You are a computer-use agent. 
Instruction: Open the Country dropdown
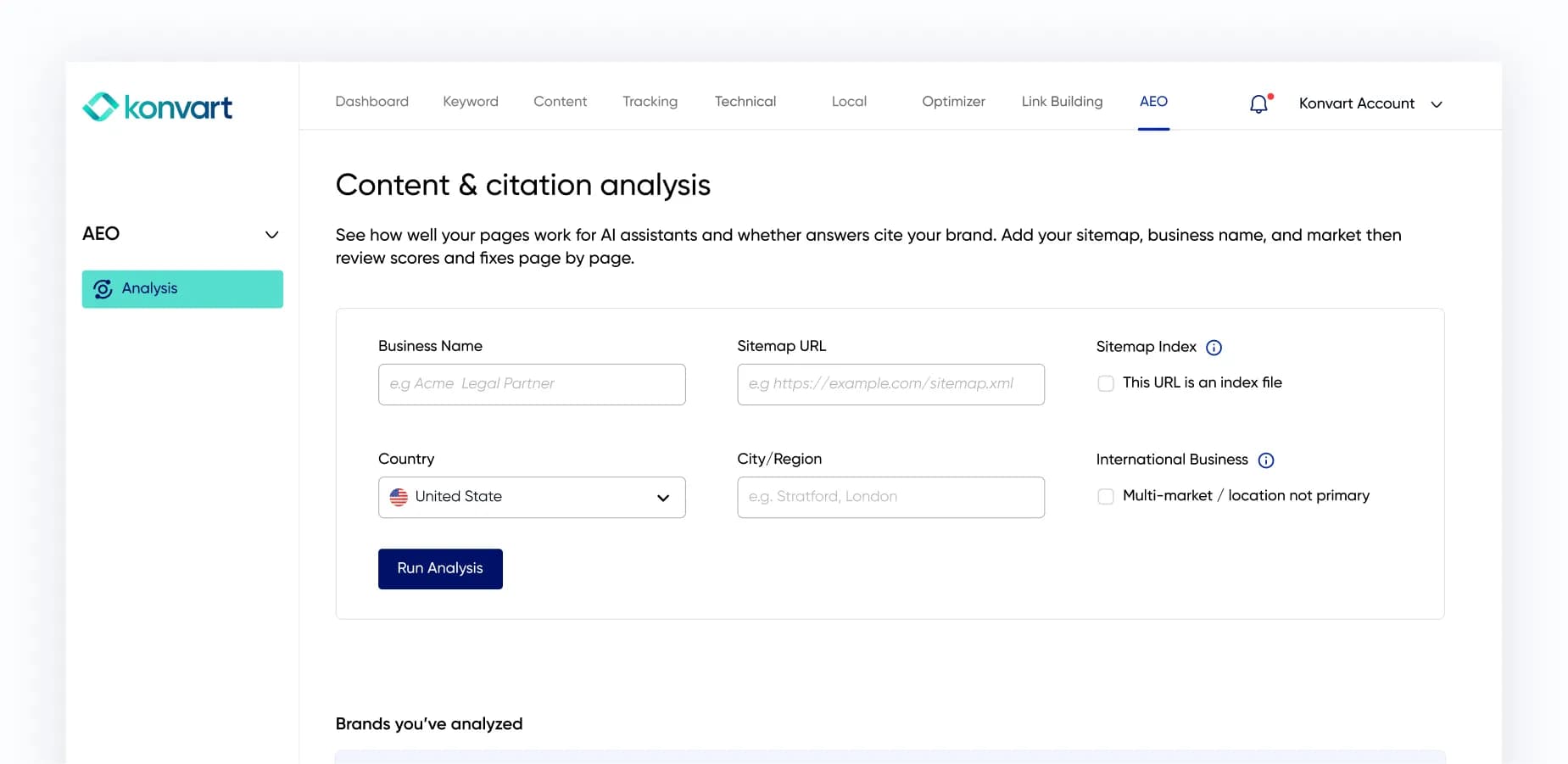pyautogui.click(x=532, y=497)
